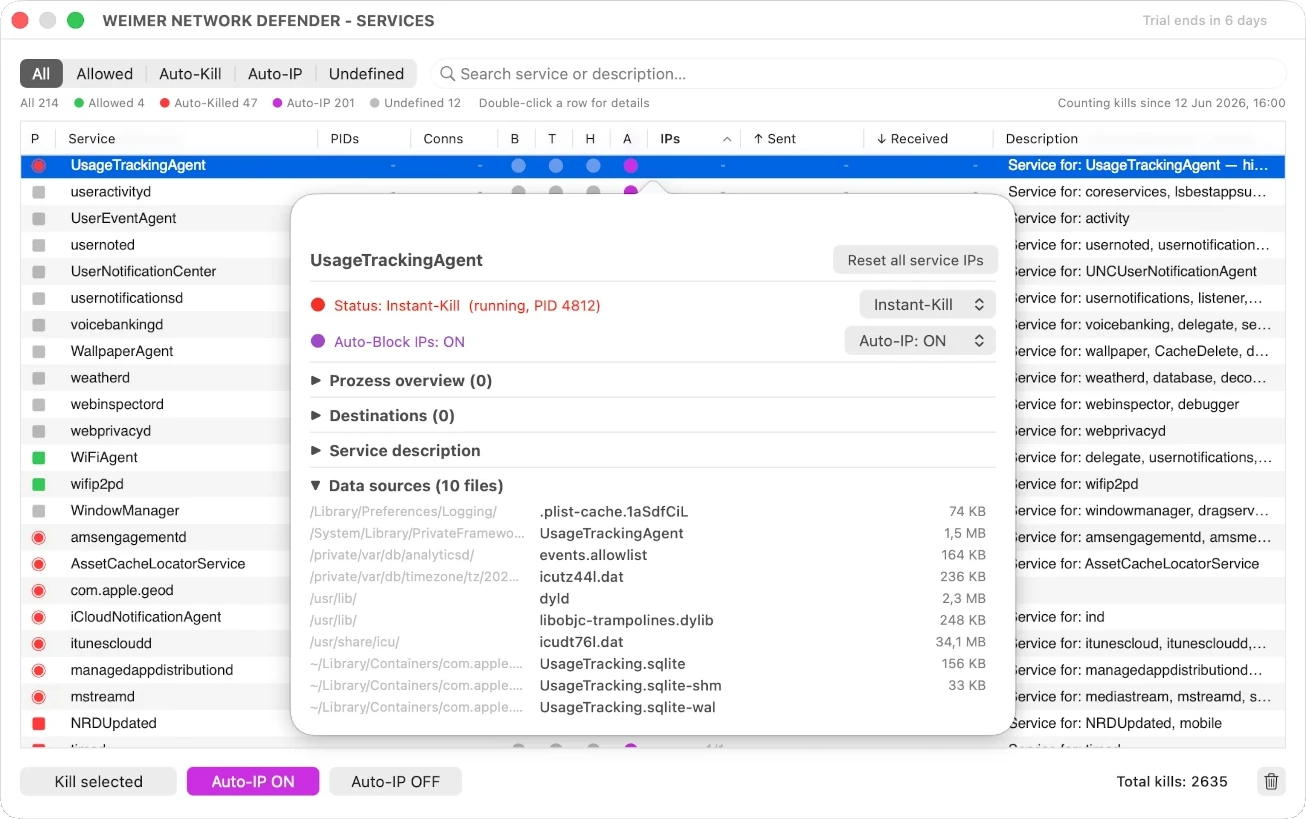
Task: Click the icudt76l.dat file entry
Action: (581, 642)
